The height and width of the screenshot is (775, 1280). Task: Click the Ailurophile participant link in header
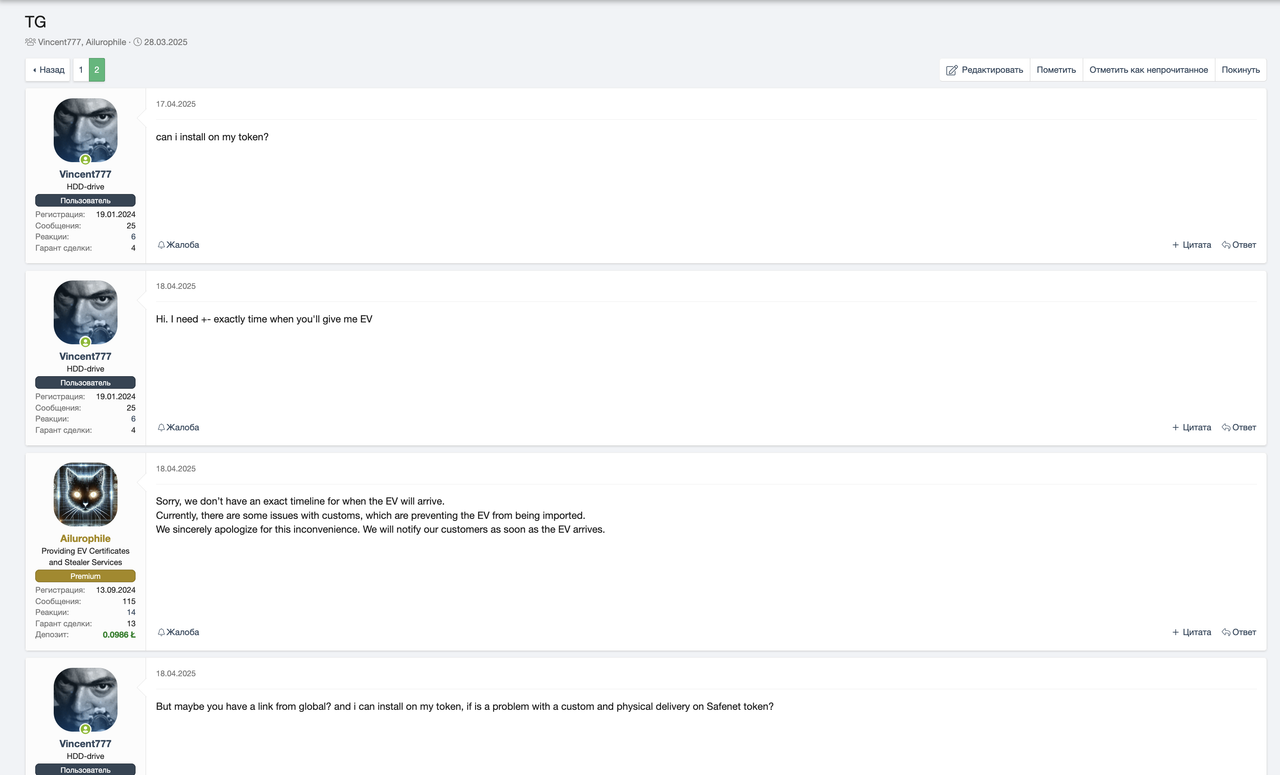coord(106,42)
